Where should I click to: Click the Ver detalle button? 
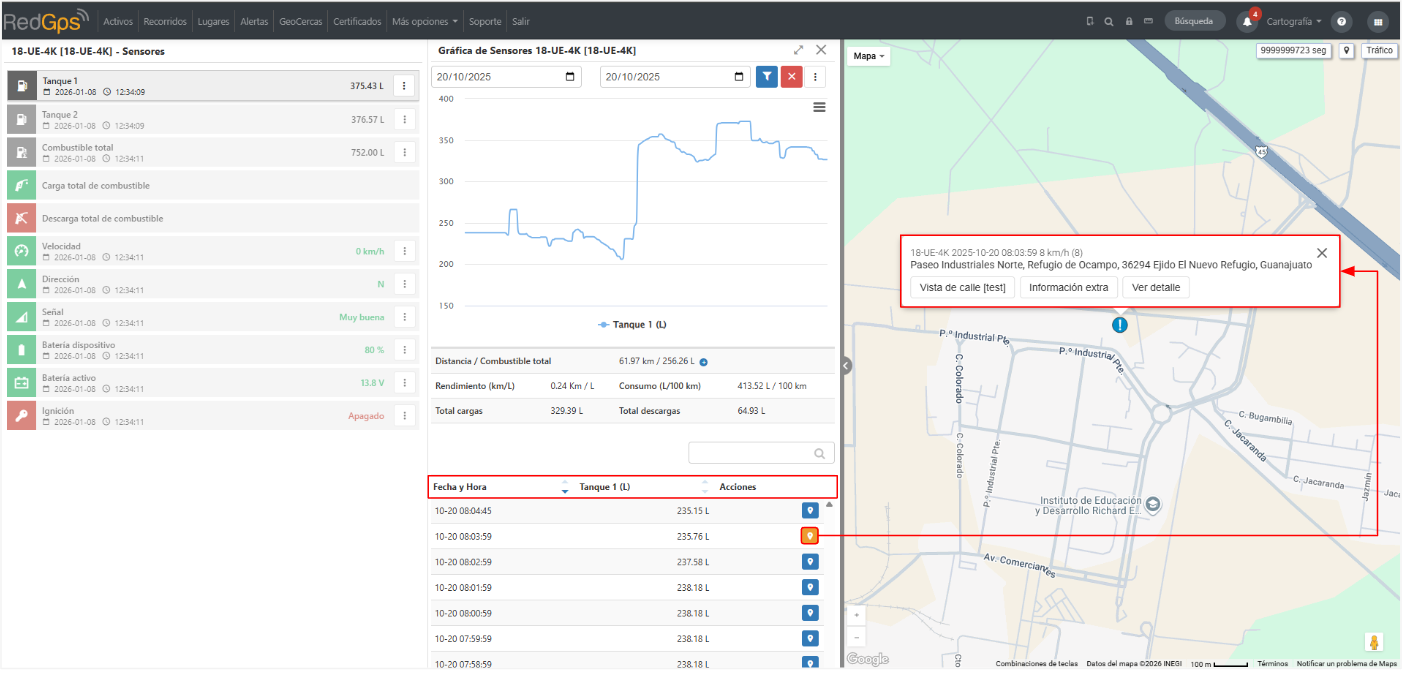(x=1156, y=288)
